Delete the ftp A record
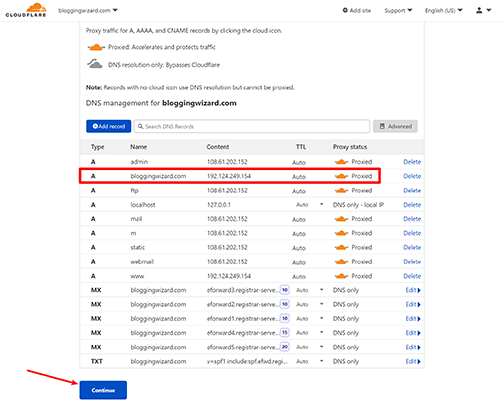The height and width of the screenshot is (400, 502). [412, 191]
